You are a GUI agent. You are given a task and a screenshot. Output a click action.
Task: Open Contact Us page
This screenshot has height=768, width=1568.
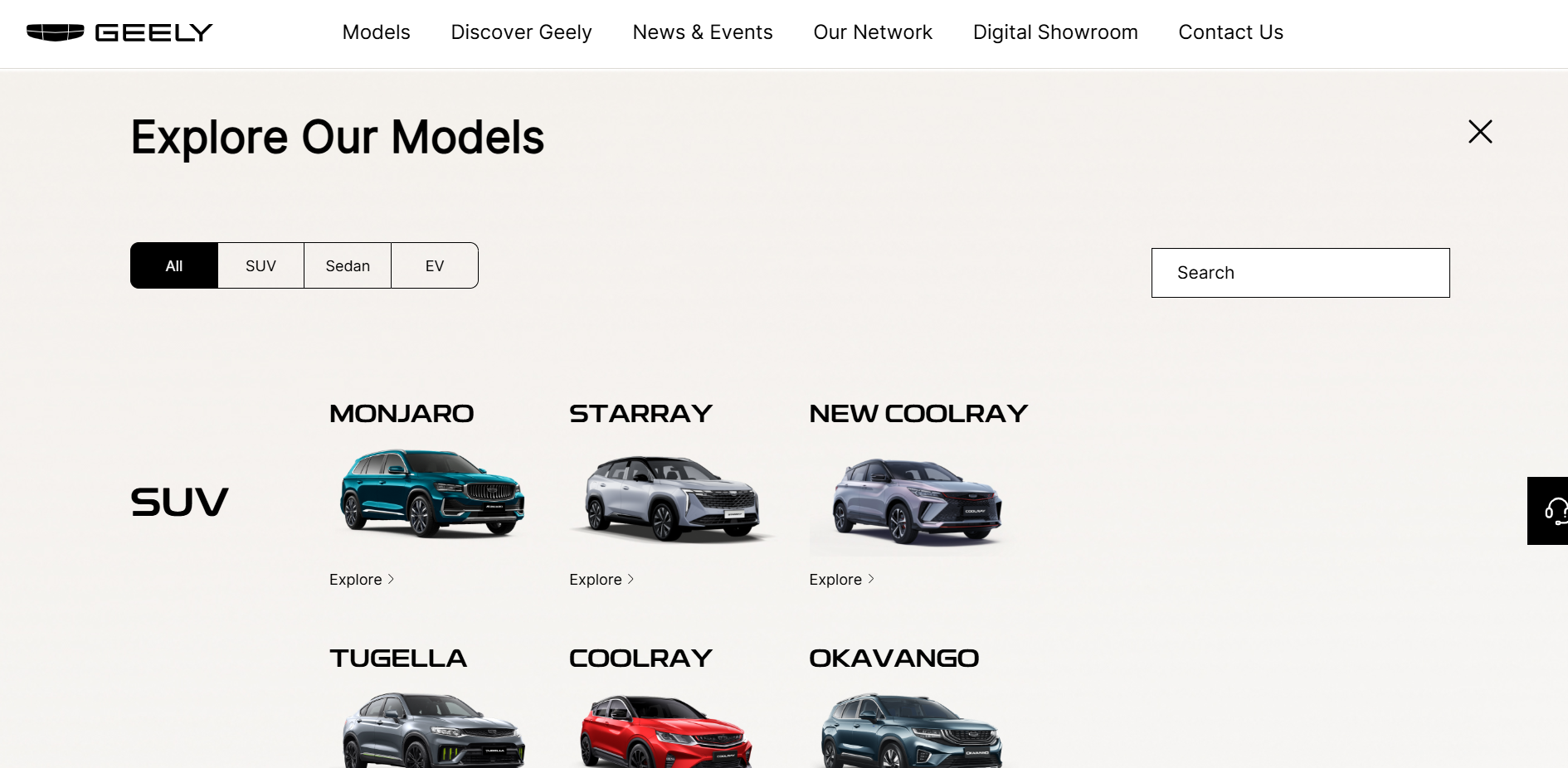click(1231, 32)
